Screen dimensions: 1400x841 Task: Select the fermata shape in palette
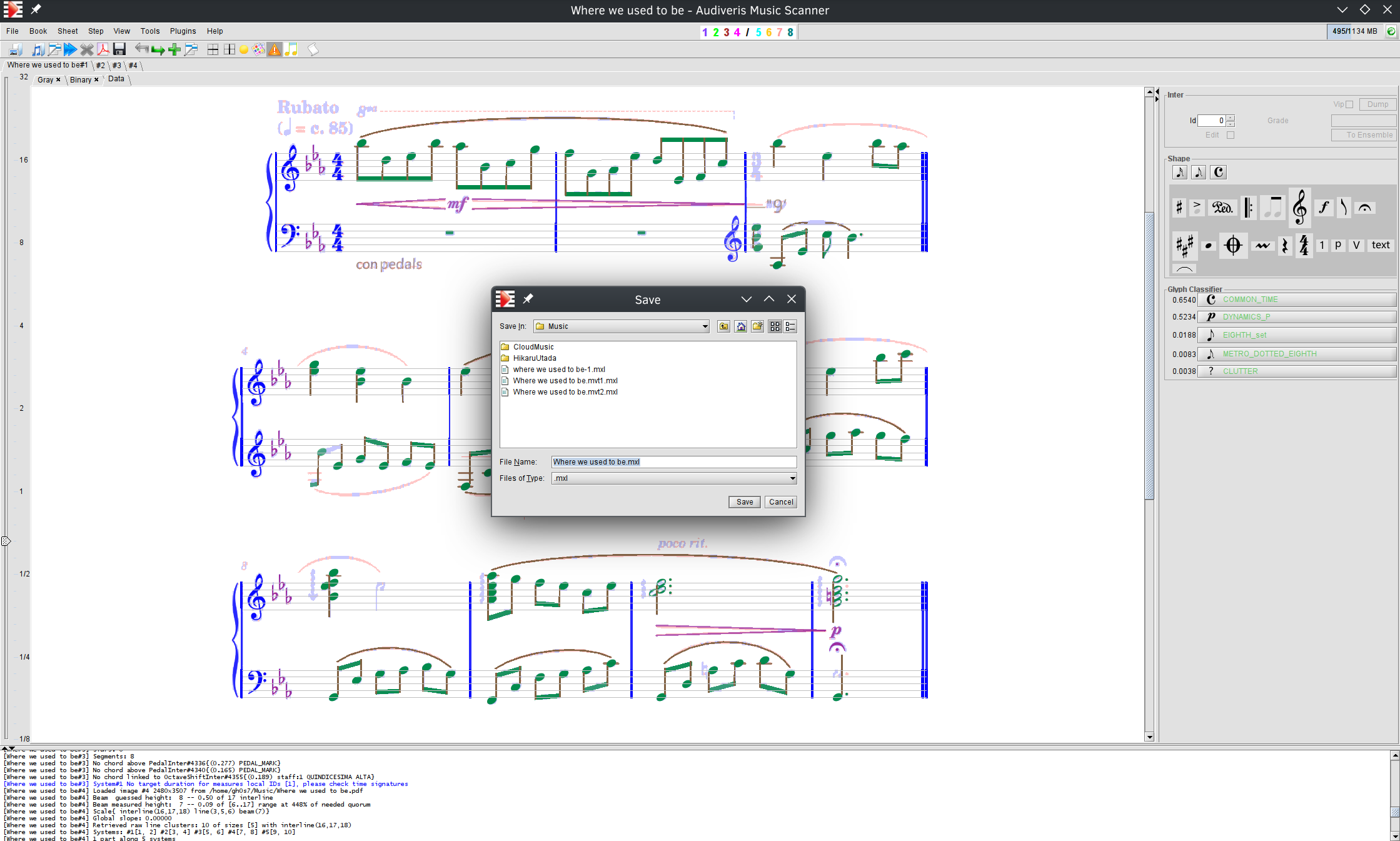(x=1365, y=208)
